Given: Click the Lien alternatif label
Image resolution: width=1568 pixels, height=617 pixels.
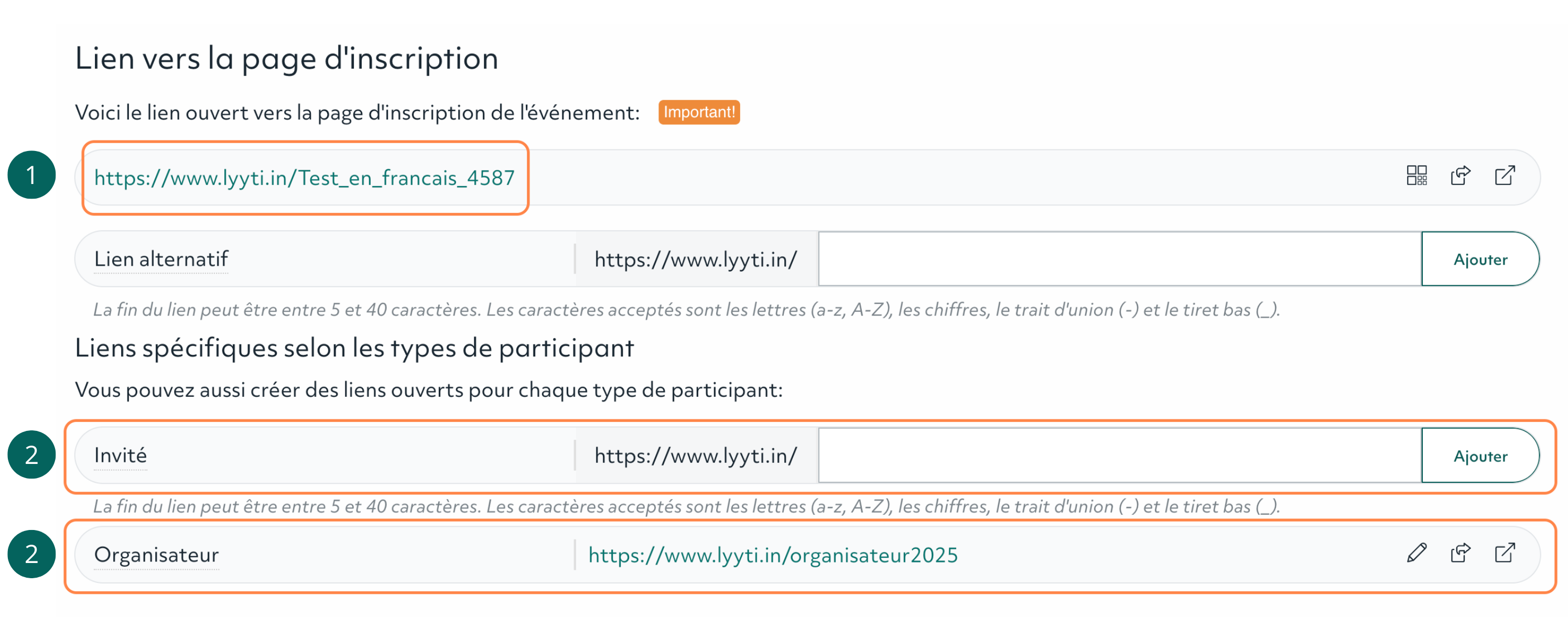Looking at the screenshot, I should [x=161, y=259].
